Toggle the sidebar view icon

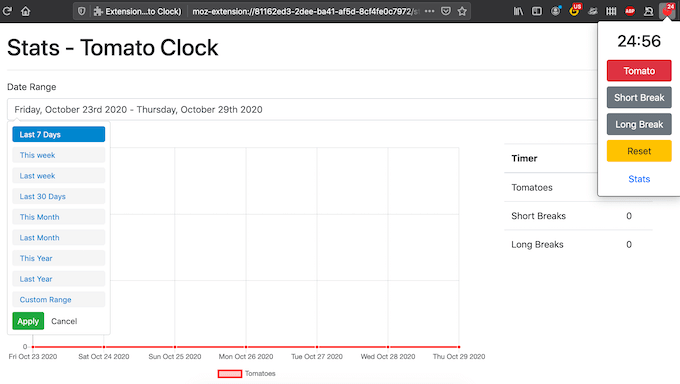(x=537, y=11)
